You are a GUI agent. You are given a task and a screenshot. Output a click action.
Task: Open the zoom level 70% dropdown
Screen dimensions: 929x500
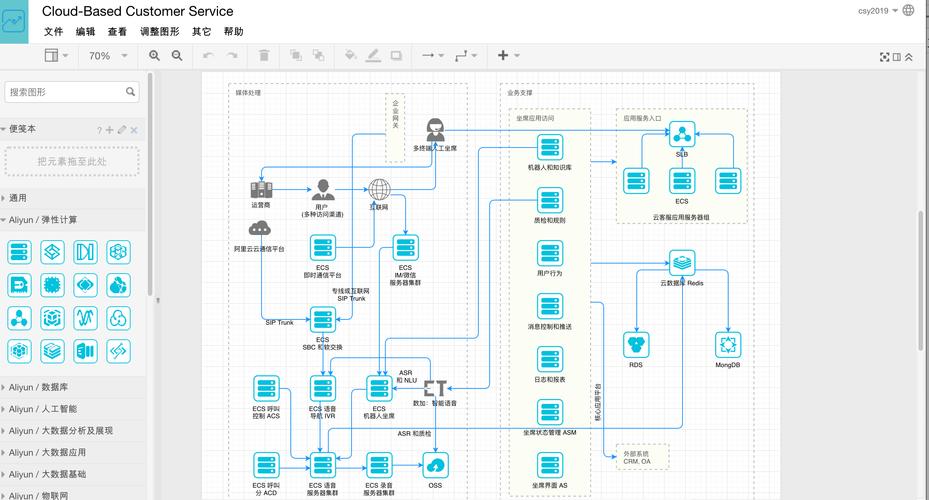(x=108, y=56)
